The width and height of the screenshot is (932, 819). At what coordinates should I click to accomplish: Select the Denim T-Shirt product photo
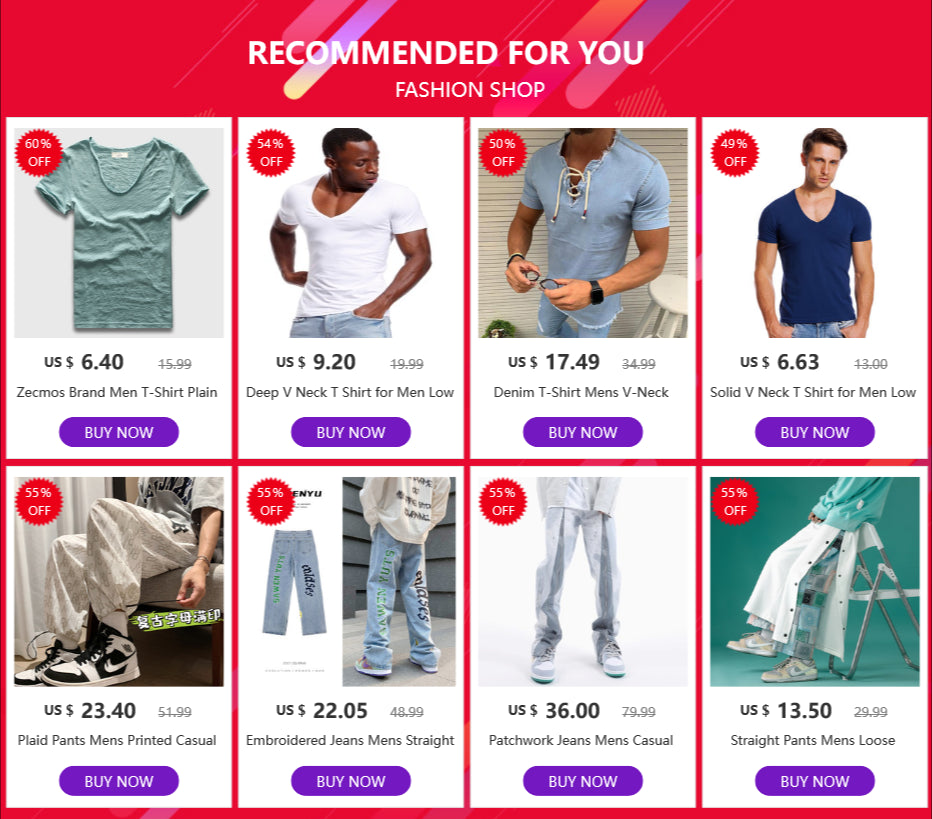click(582, 232)
